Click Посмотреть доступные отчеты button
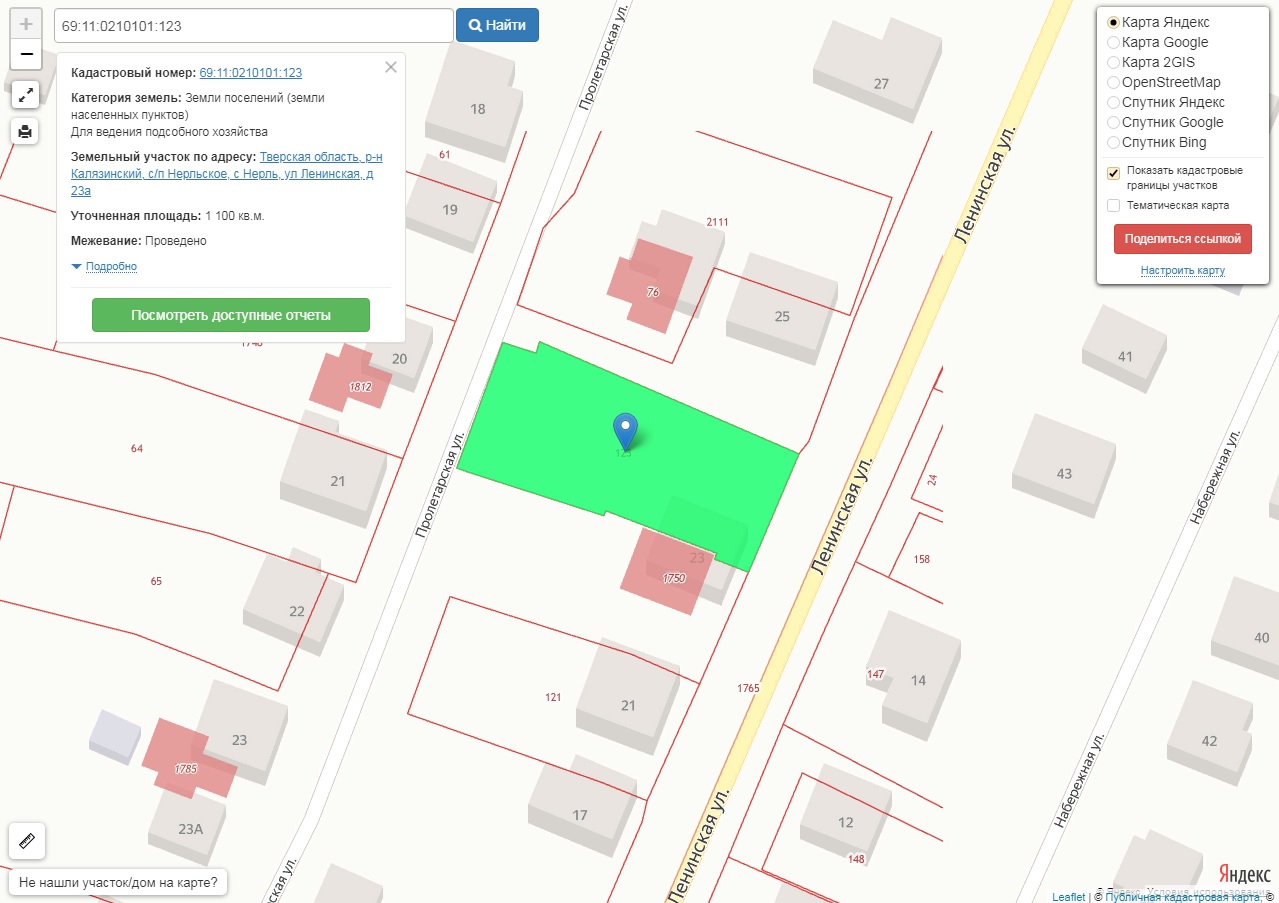Image resolution: width=1279 pixels, height=903 pixels. (x=231, y=315)
